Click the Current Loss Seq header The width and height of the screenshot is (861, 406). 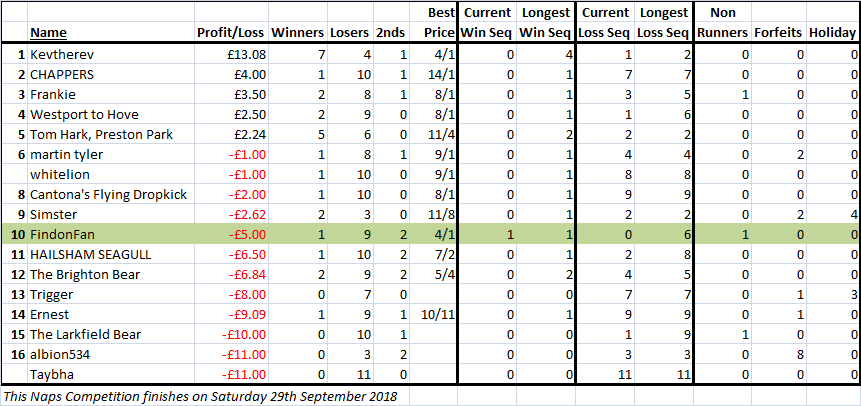(605, 23)
